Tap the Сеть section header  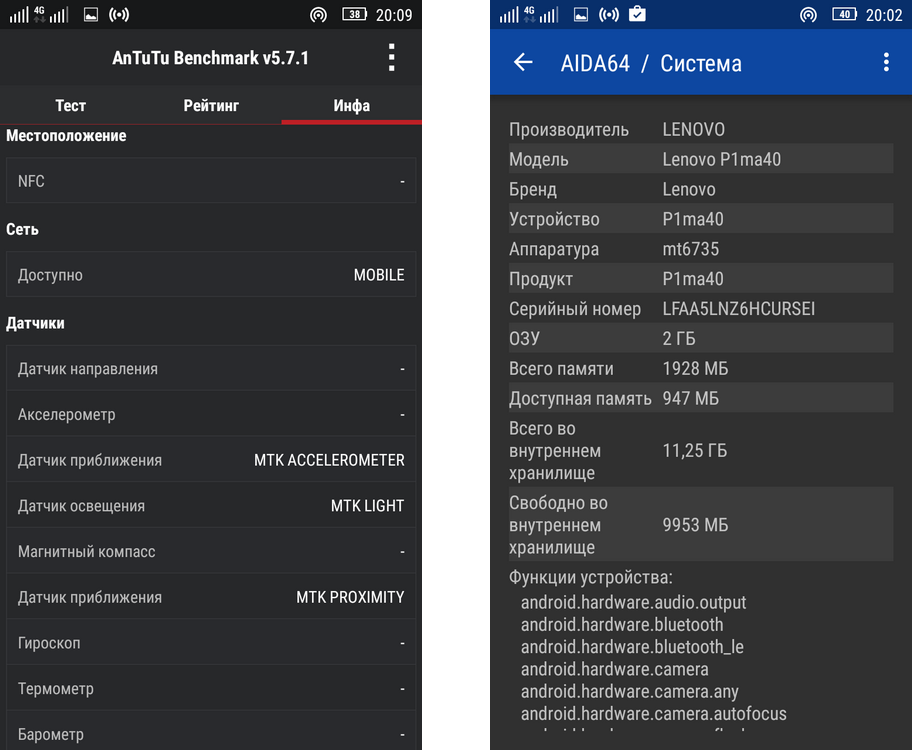click(x=22, y=229)
